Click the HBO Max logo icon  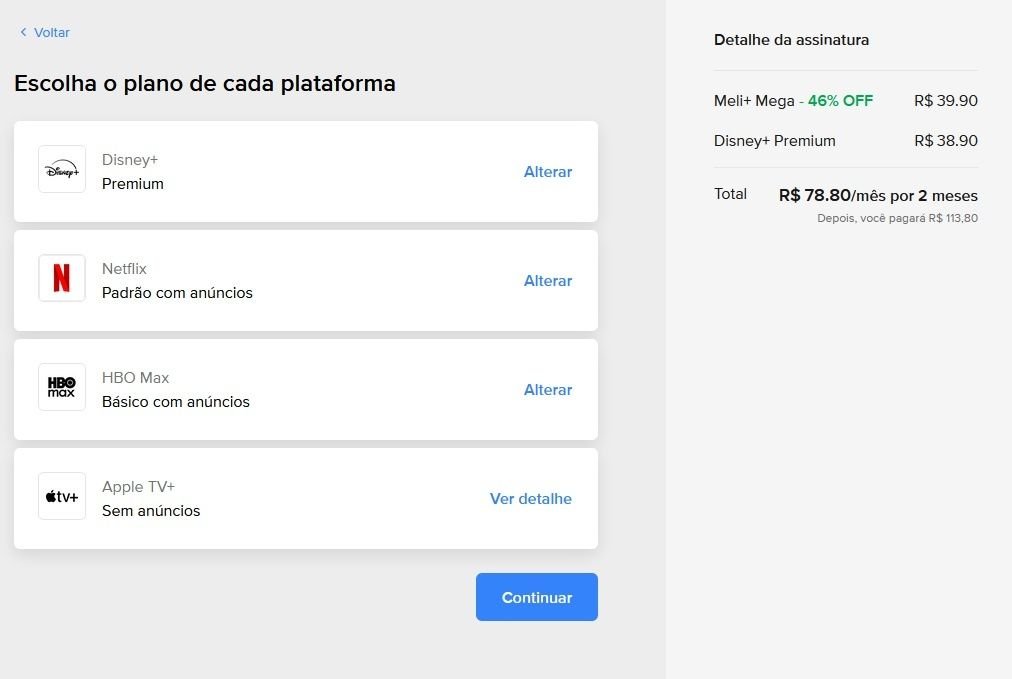click(62, 388)
